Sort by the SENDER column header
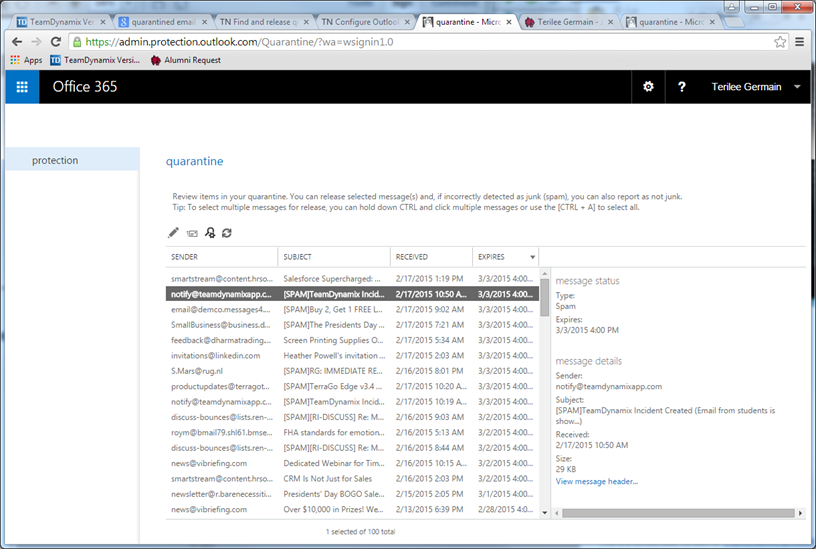816x549 pixels. tap(222, 257)
